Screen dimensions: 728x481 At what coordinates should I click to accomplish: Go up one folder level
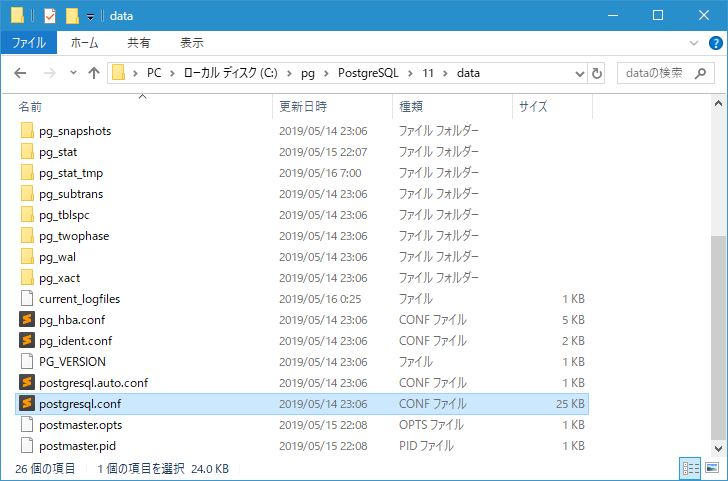tap(94, 73)
